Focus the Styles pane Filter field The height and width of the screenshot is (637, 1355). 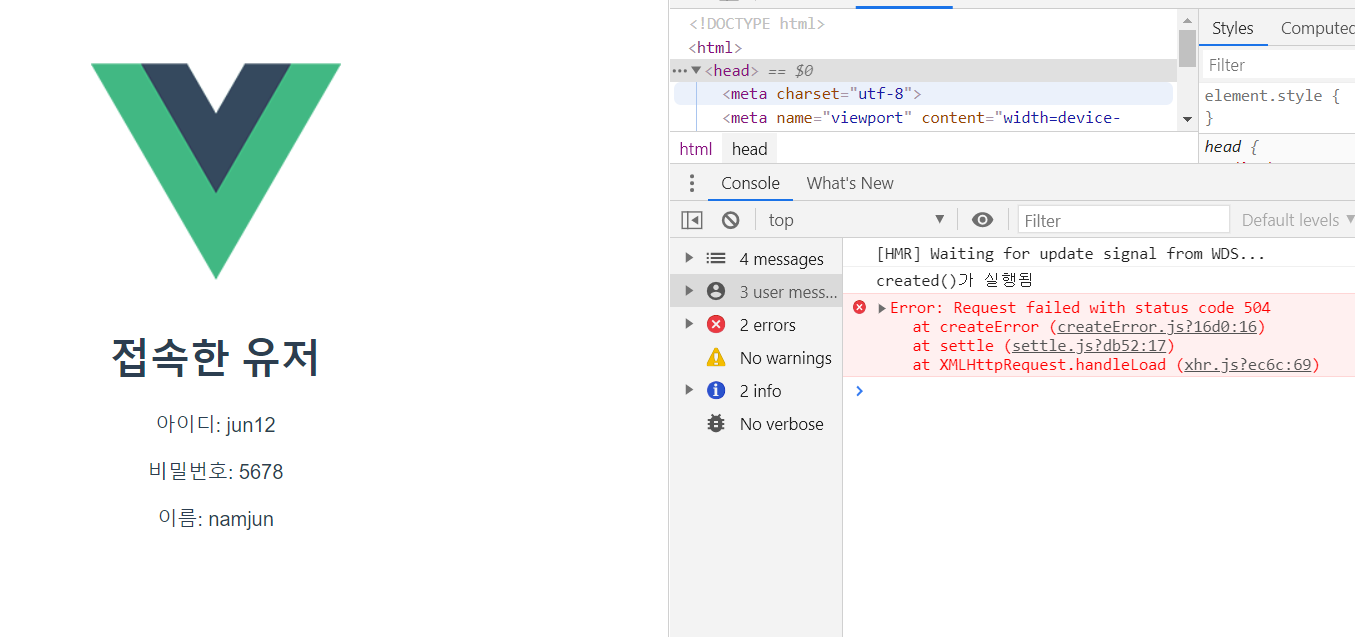tap(1279, 65)
